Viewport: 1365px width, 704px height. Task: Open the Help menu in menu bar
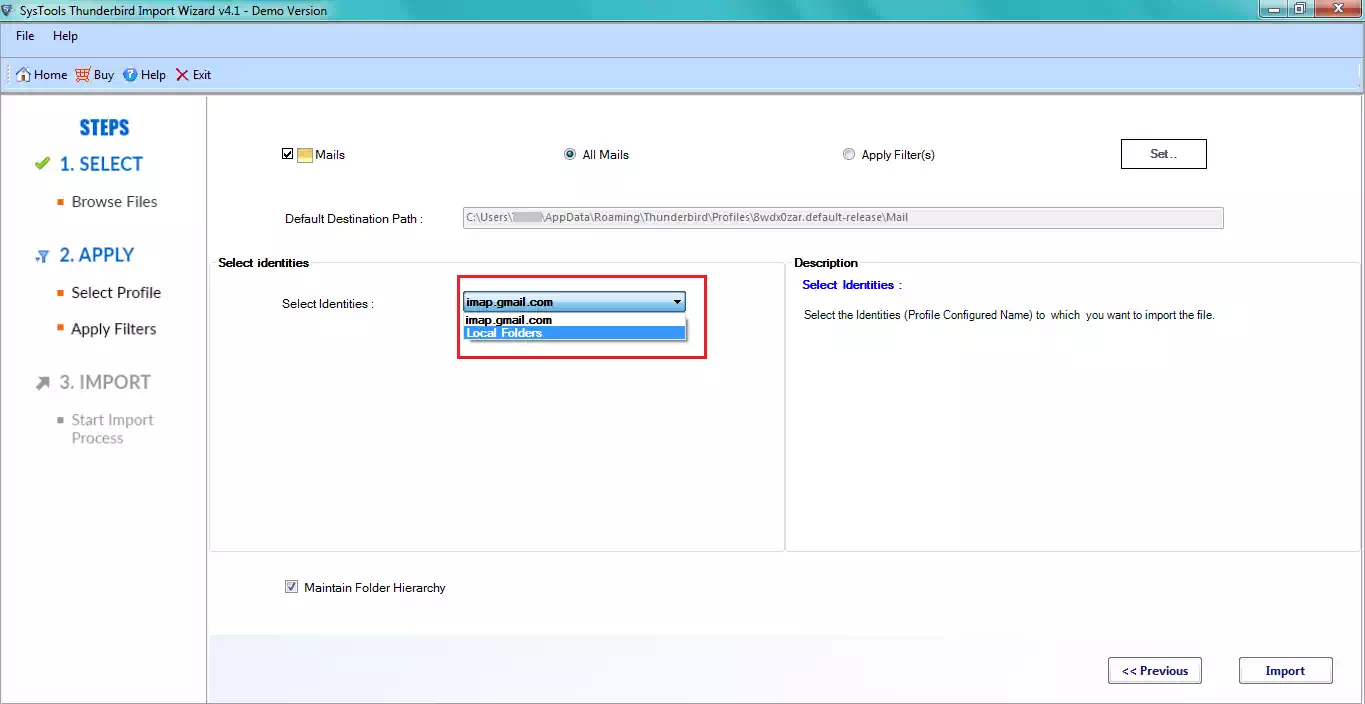click(65, 36)
